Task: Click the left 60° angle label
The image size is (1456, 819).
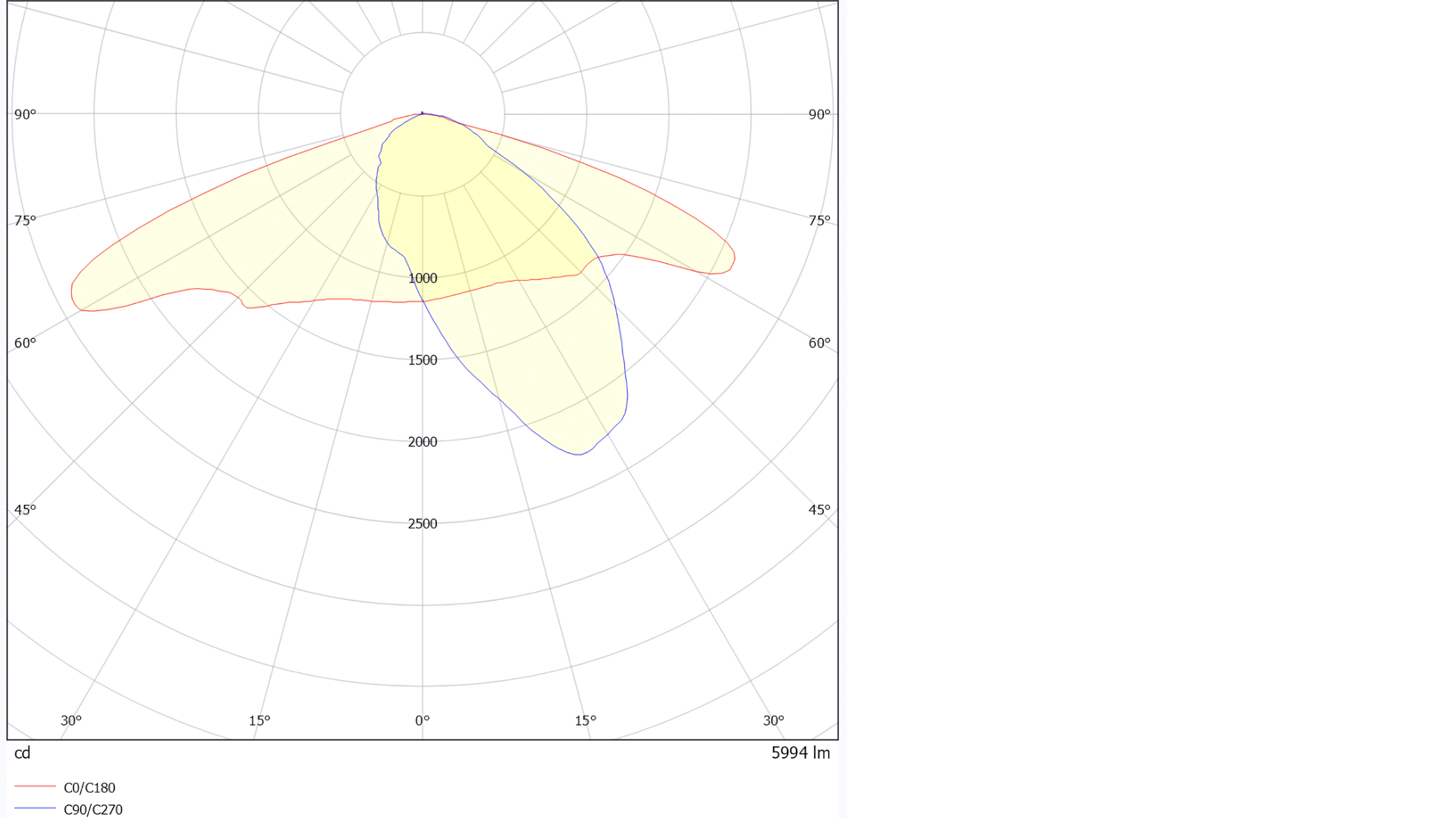Action: coord(25,343)
